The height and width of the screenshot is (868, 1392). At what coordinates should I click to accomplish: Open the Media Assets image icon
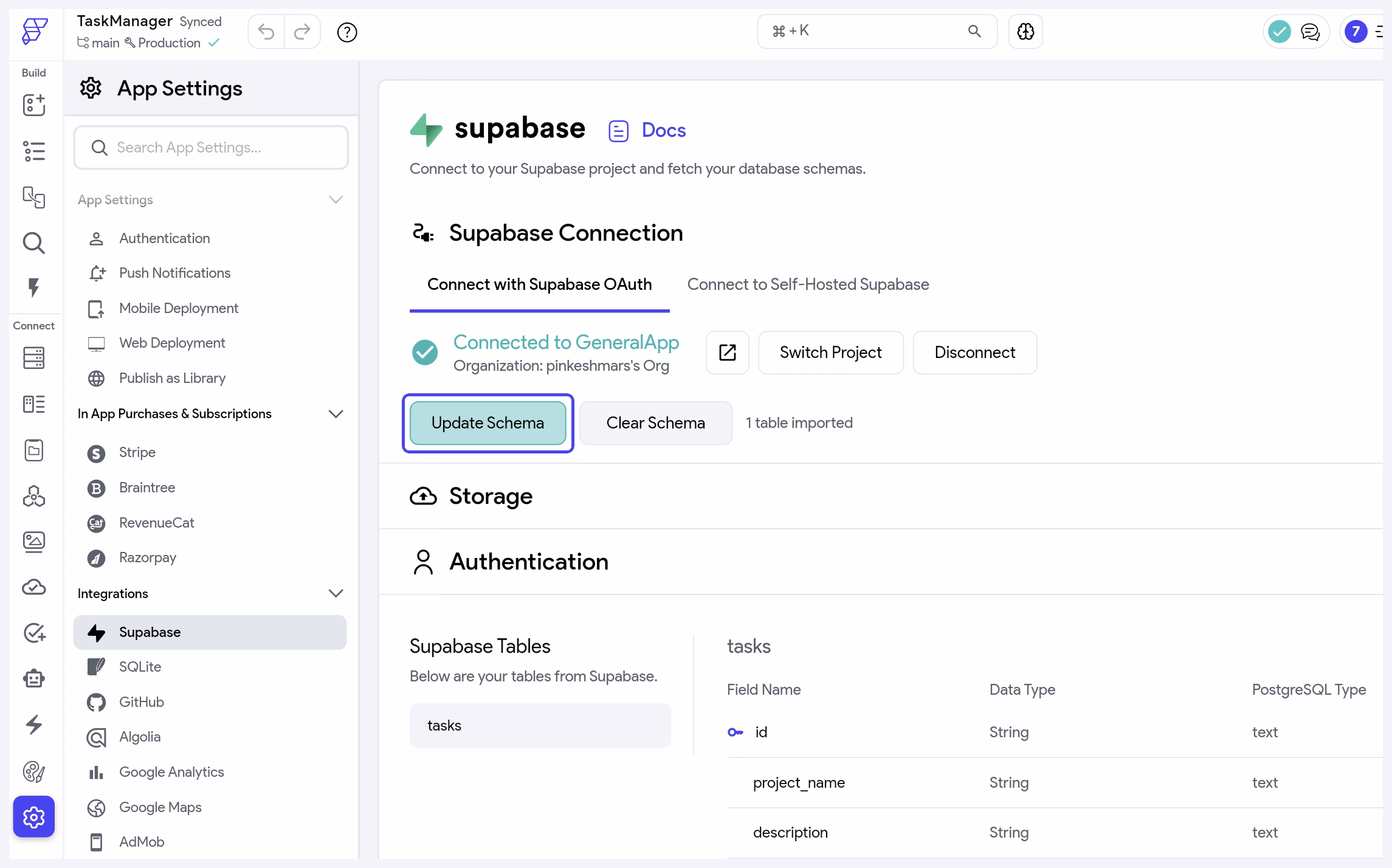click(34, 542)
